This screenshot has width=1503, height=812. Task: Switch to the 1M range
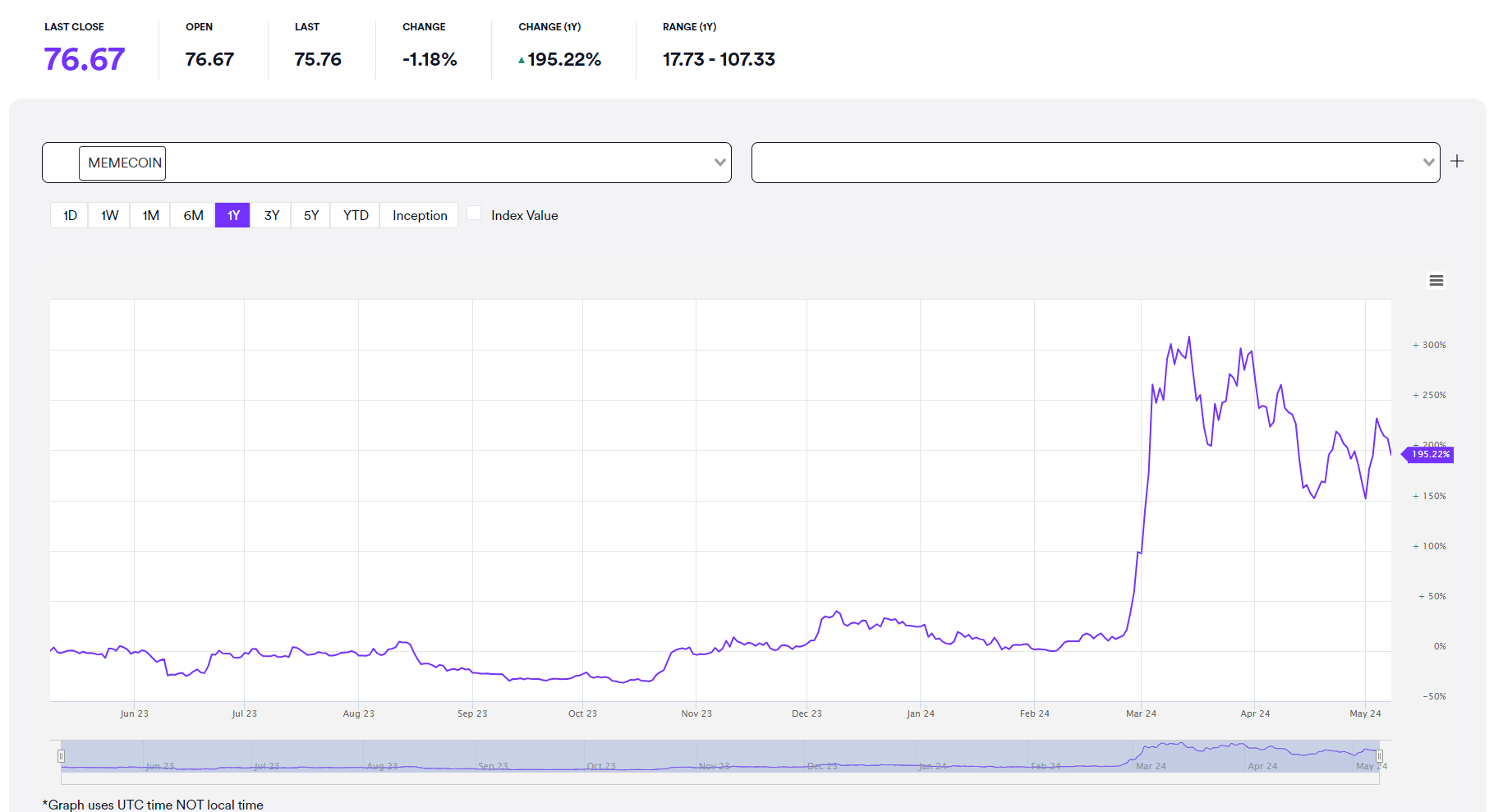click(150, 215)
